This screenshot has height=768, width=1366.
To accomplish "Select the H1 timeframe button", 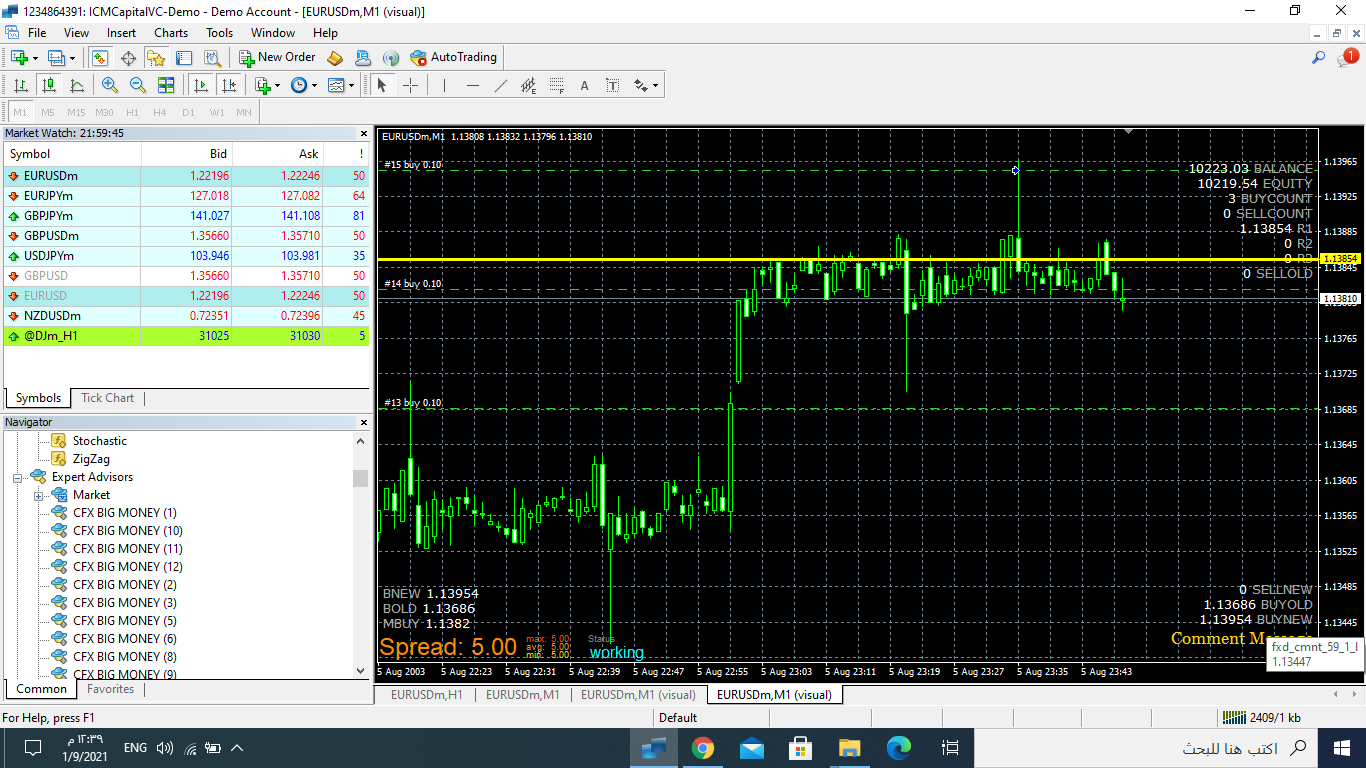I will (x=132, y=112).
